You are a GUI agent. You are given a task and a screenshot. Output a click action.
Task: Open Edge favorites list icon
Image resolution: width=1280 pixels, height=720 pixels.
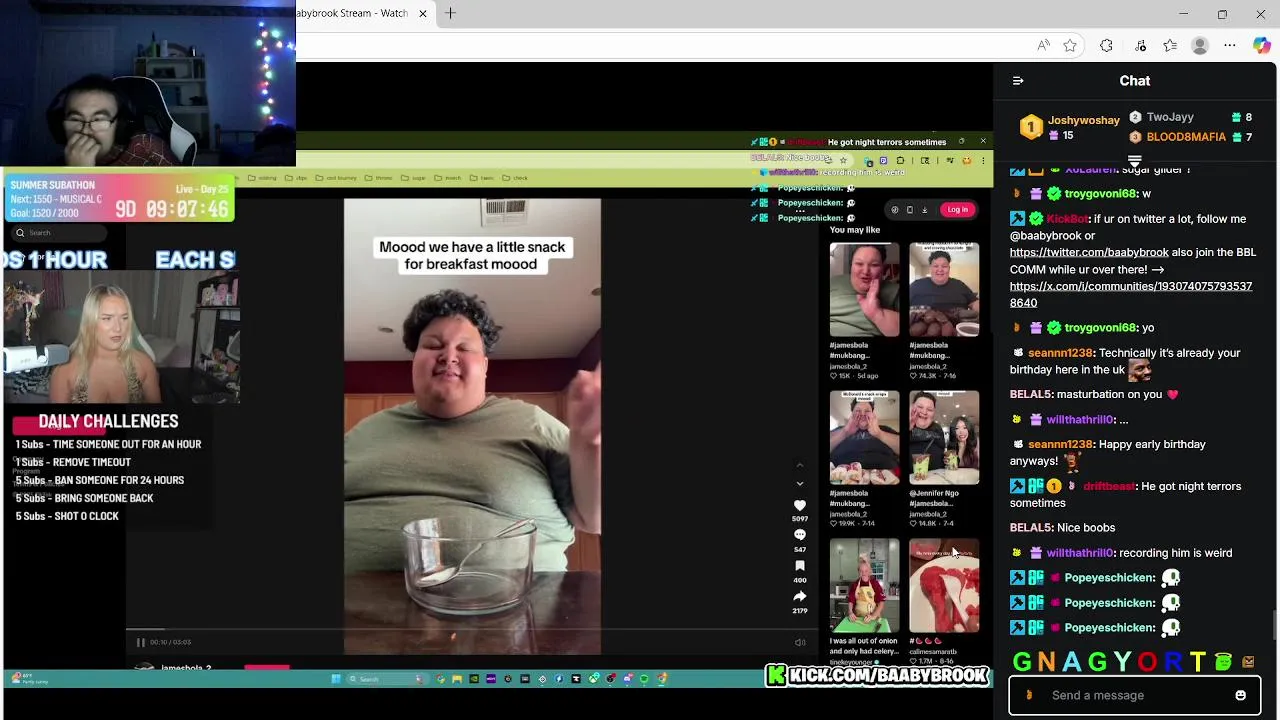tap(1170, 46)
